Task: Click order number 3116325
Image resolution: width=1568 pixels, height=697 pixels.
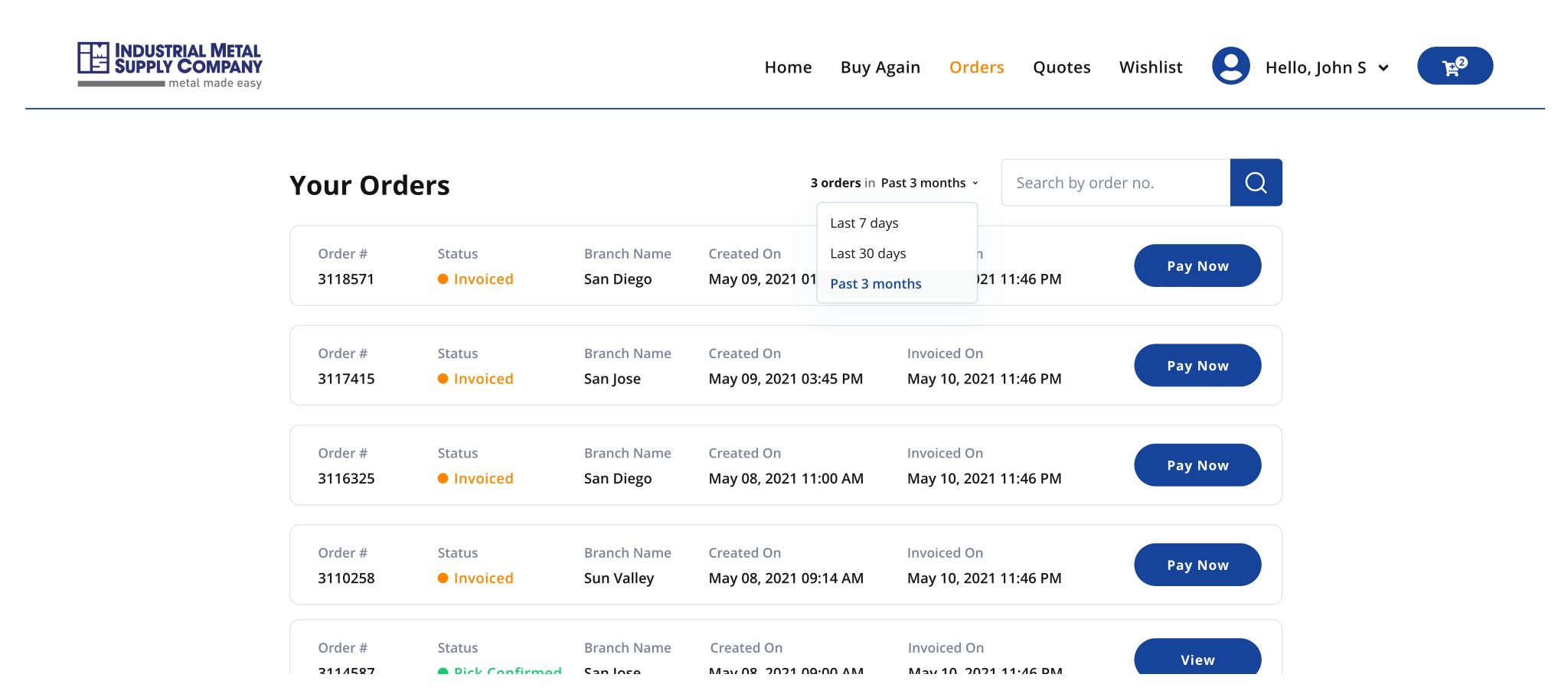Action: 345,478
